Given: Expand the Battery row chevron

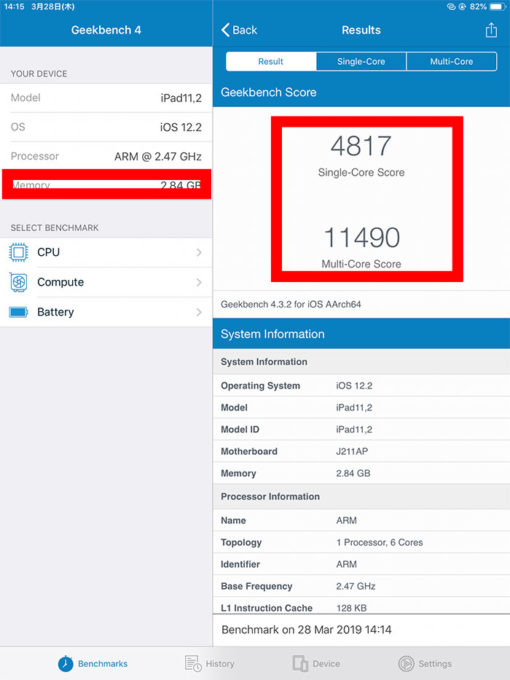Looking at the screenshot, I should [199, 312].
